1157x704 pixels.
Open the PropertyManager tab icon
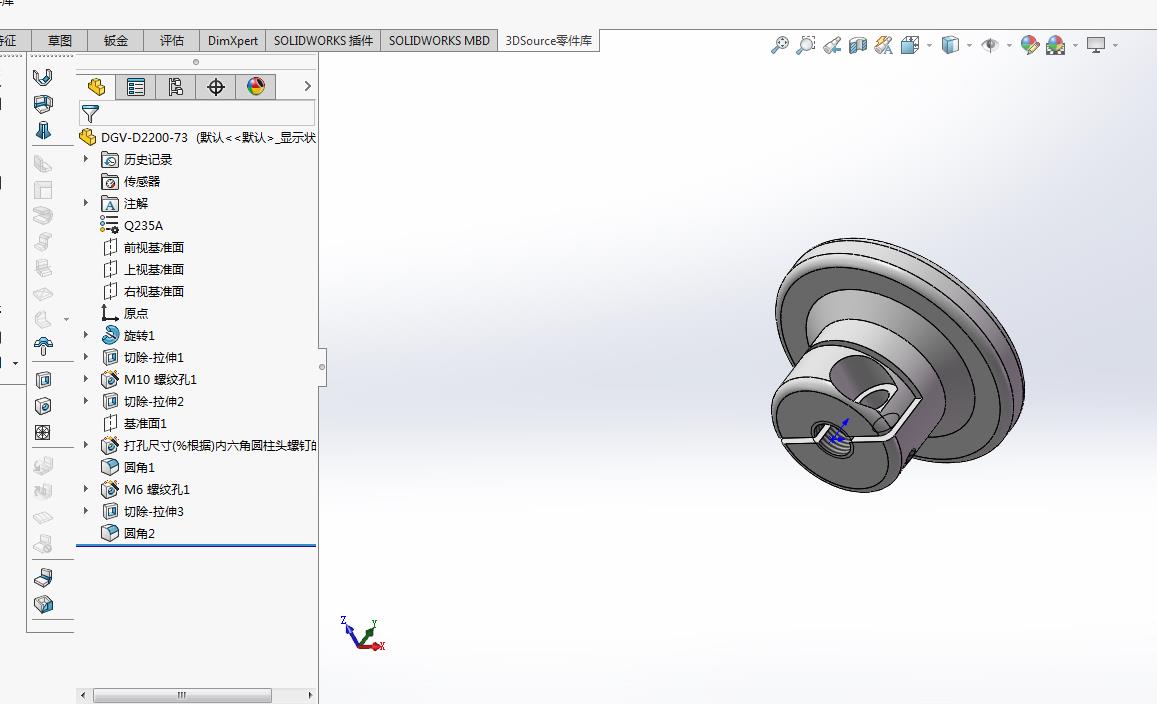click(x=136, y=87)
